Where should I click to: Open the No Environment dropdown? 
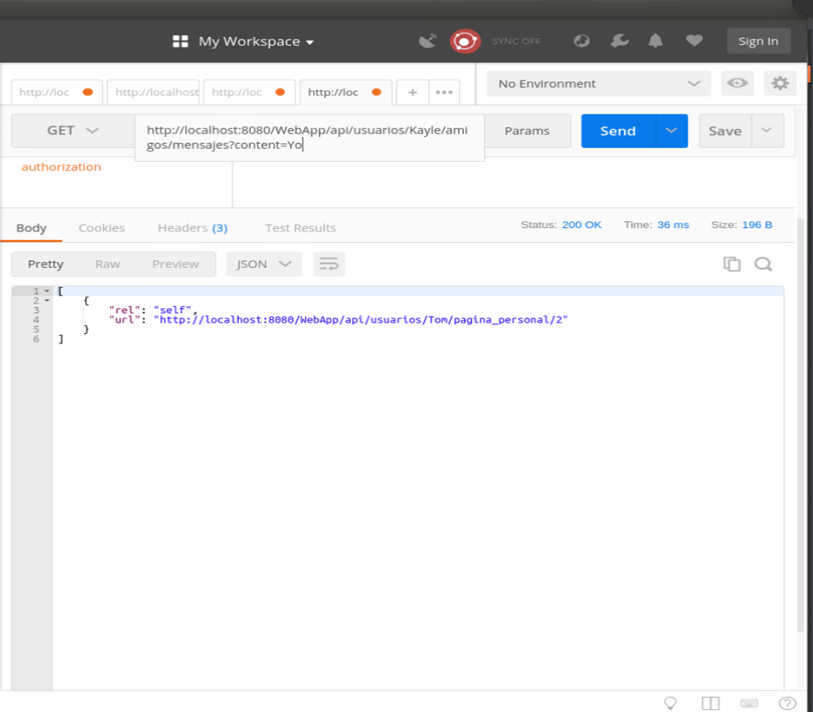(598, 83)
